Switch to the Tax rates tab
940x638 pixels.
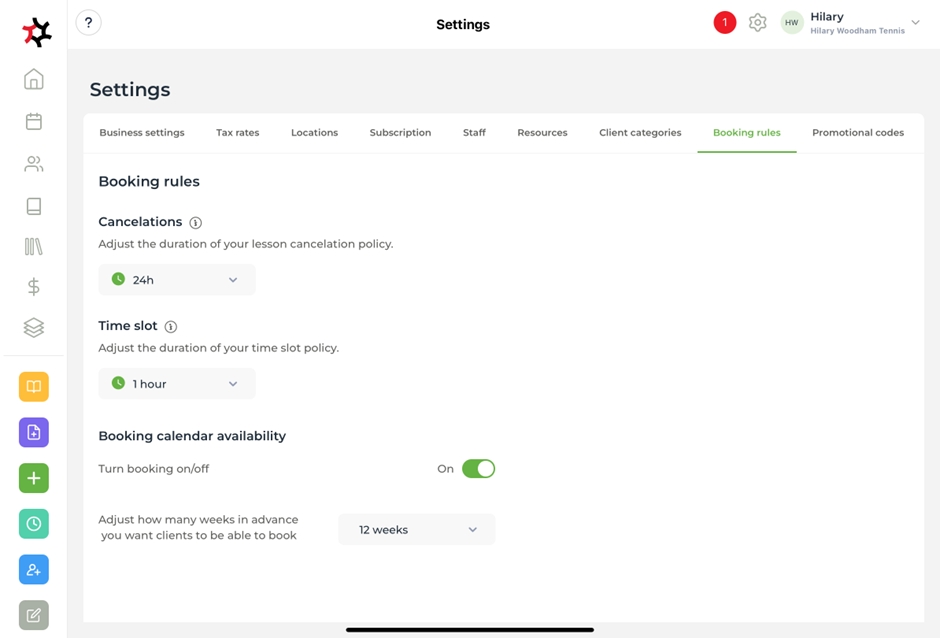click(x=237, y=133)
